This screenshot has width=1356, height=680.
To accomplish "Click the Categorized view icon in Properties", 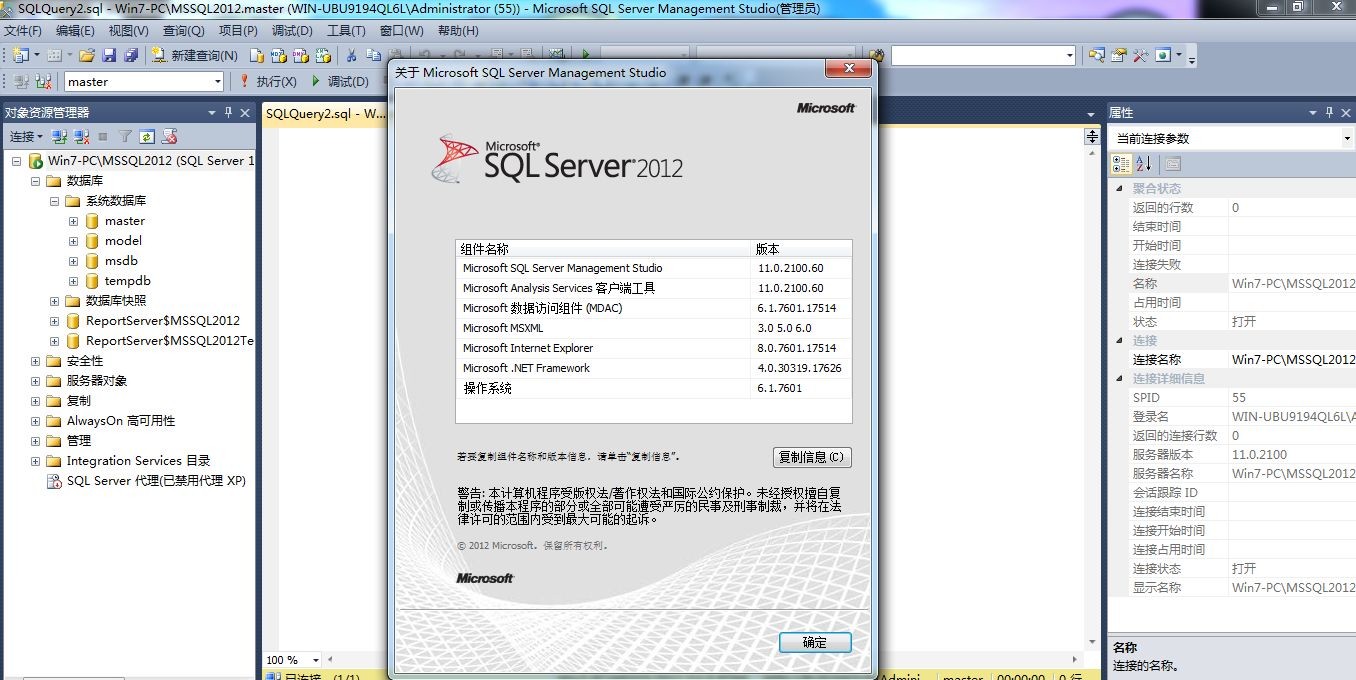I will 1122,164.
